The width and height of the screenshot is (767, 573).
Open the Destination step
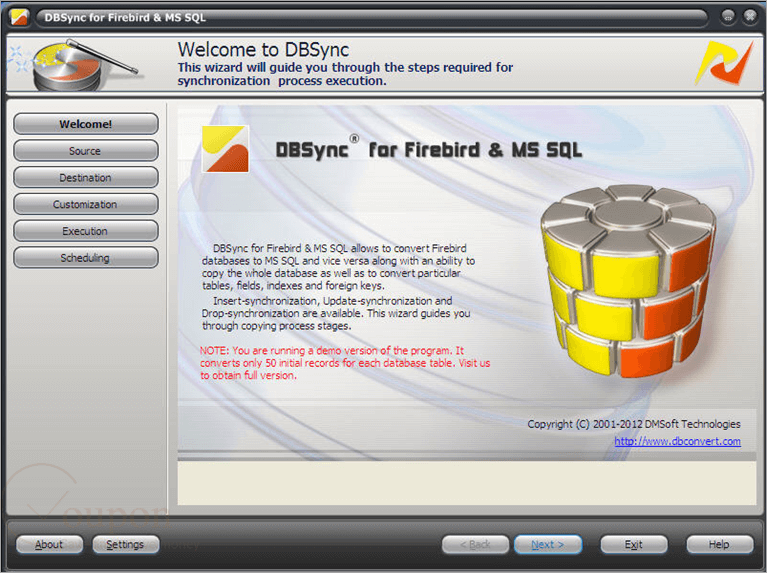pyautogui.click(x=86, y=178)
